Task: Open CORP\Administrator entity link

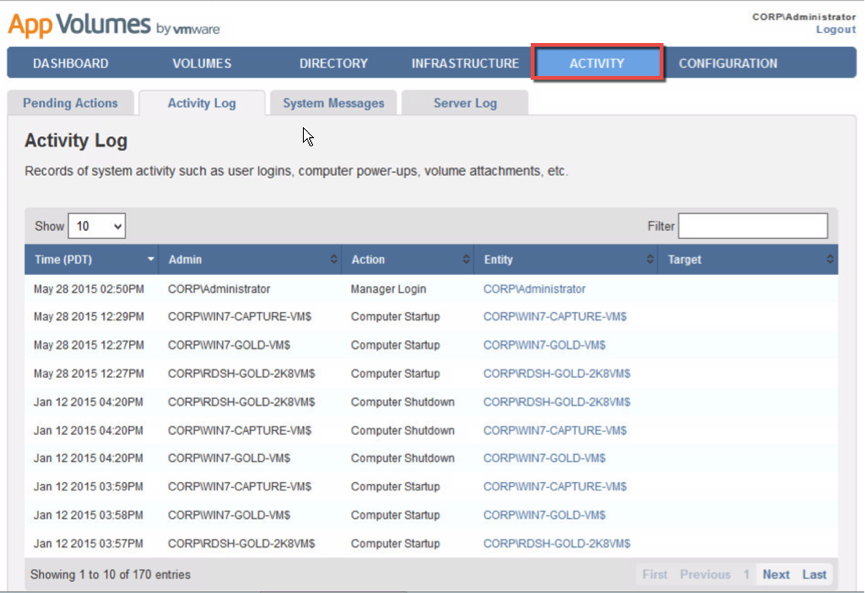Action: click(535, 289)
